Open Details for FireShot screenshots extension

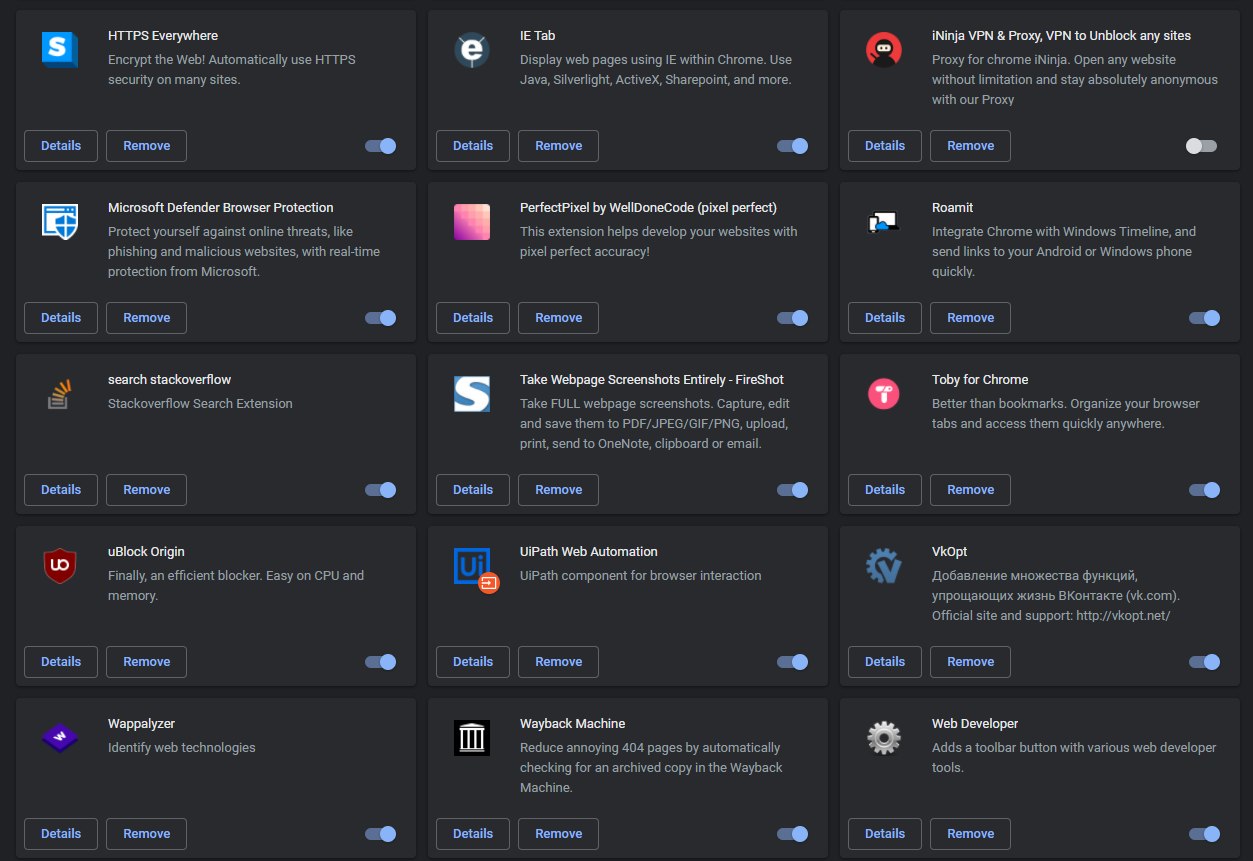[473, 490]
